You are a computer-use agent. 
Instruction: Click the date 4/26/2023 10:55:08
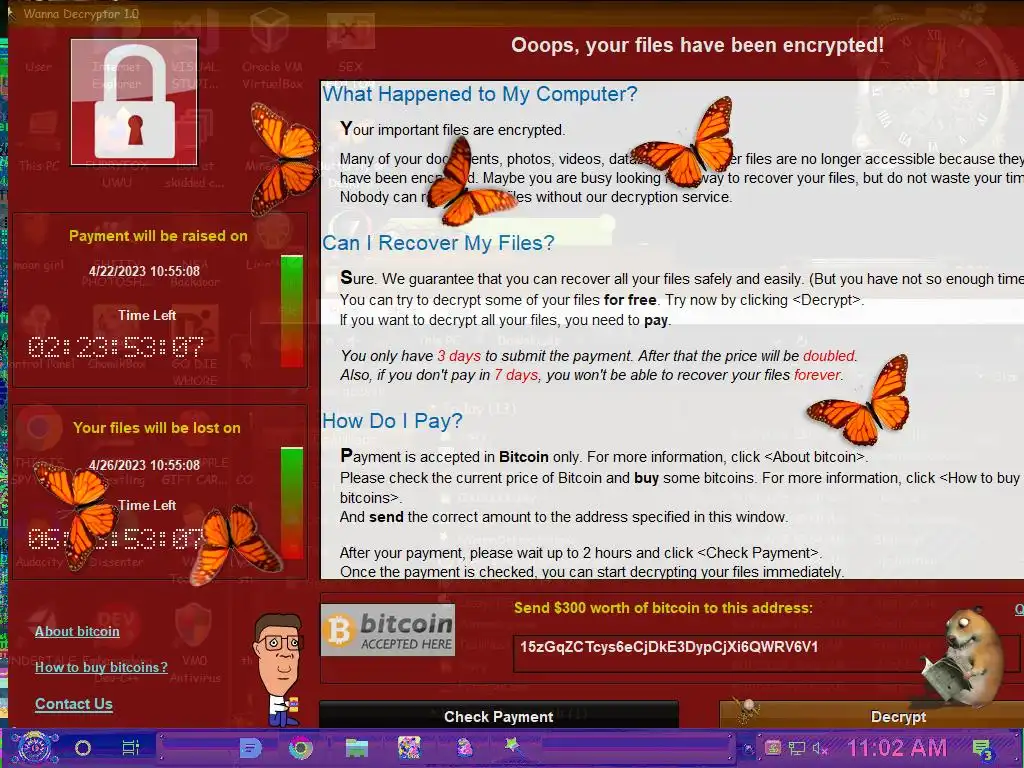pos(144,465)
